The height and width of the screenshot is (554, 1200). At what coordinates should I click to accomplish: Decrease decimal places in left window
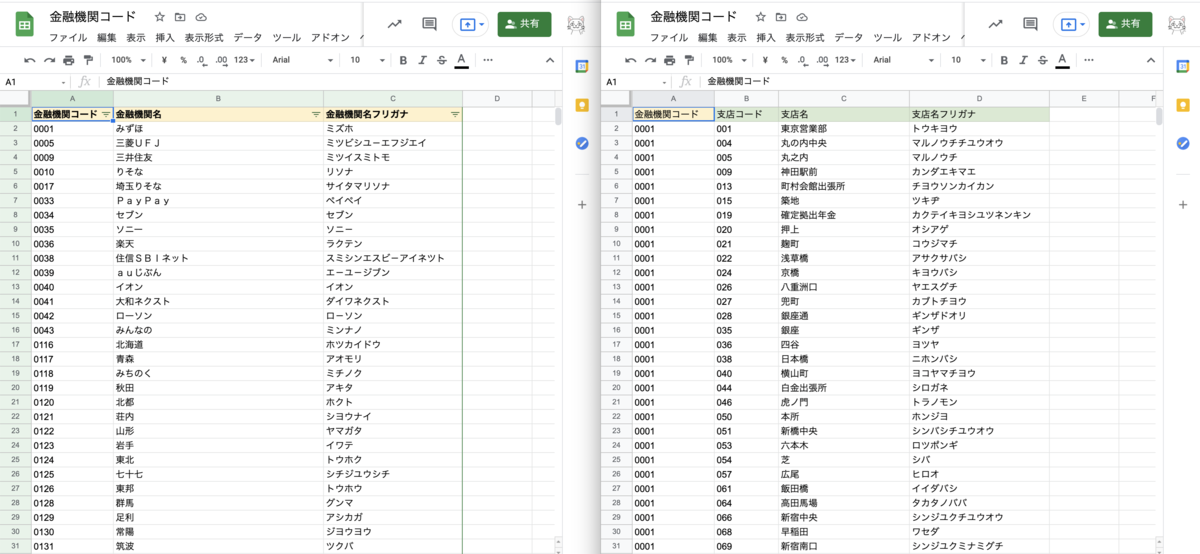[x=201, y=60]
